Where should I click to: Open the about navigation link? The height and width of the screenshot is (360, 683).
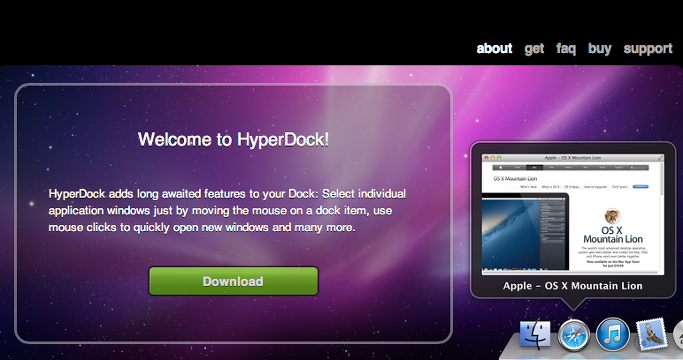coord(494,48)
